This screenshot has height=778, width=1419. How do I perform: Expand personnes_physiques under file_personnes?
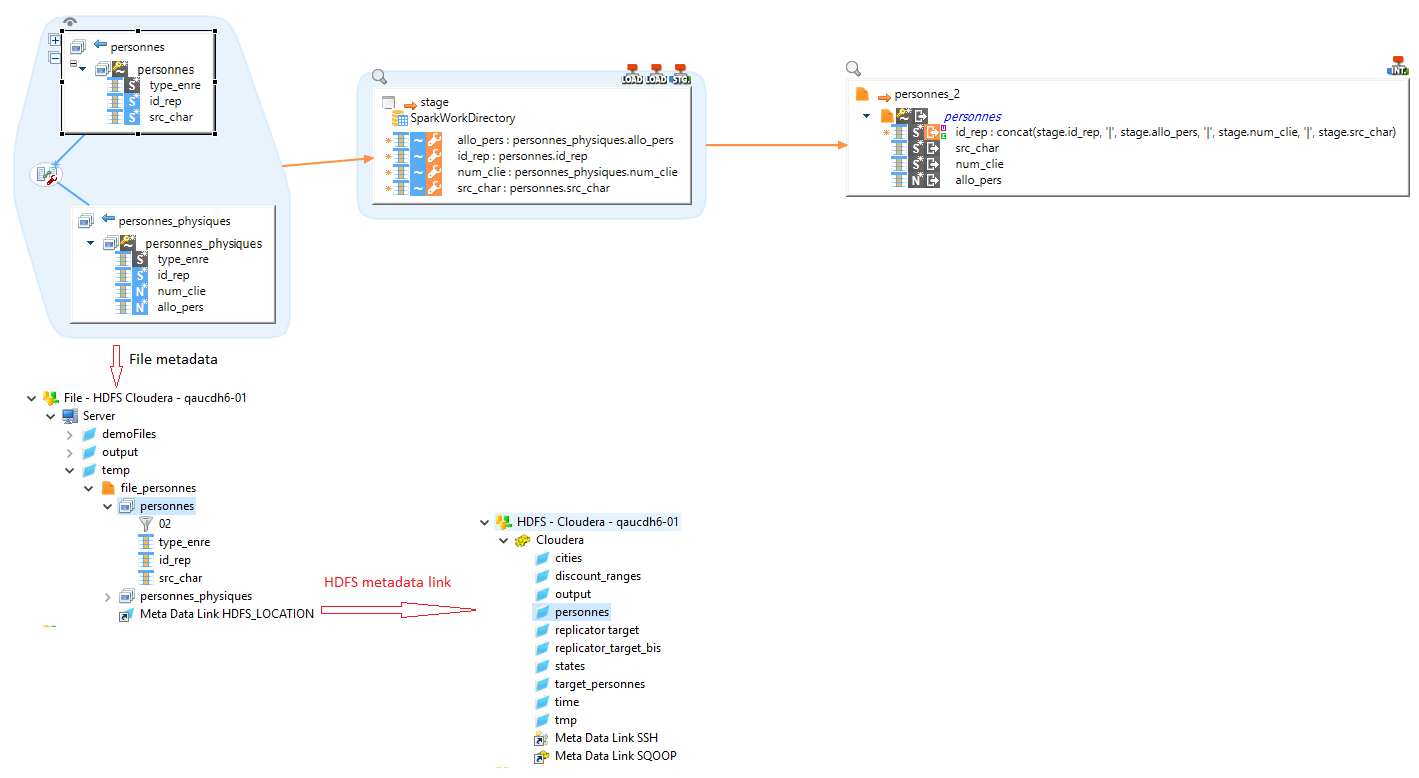[x=107, y=595]
